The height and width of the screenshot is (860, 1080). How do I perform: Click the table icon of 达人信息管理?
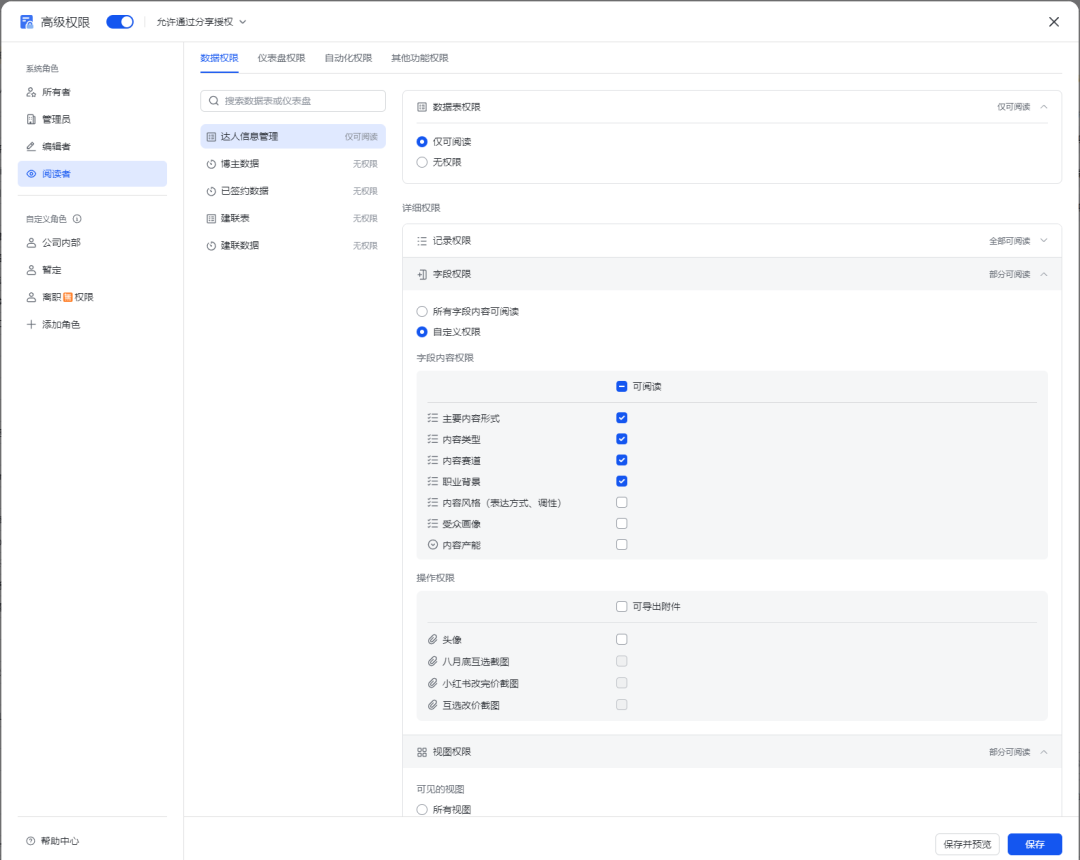211,137
